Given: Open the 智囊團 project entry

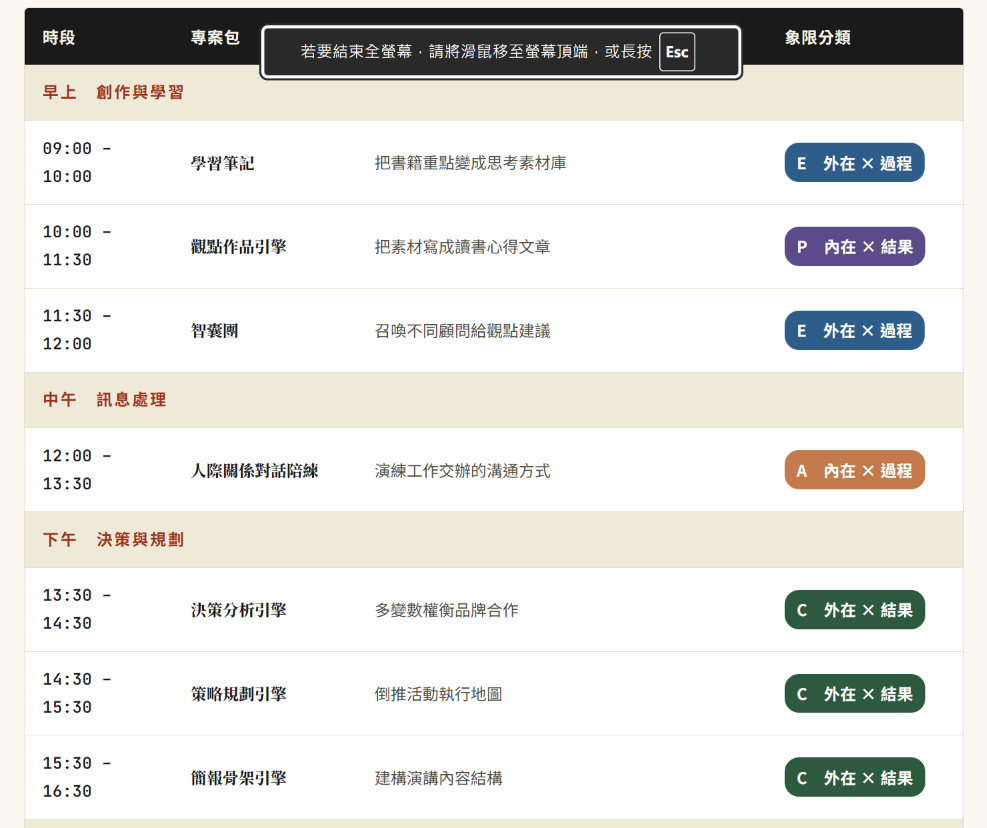Looking at the screenshot, I should [x=215, y=331].
